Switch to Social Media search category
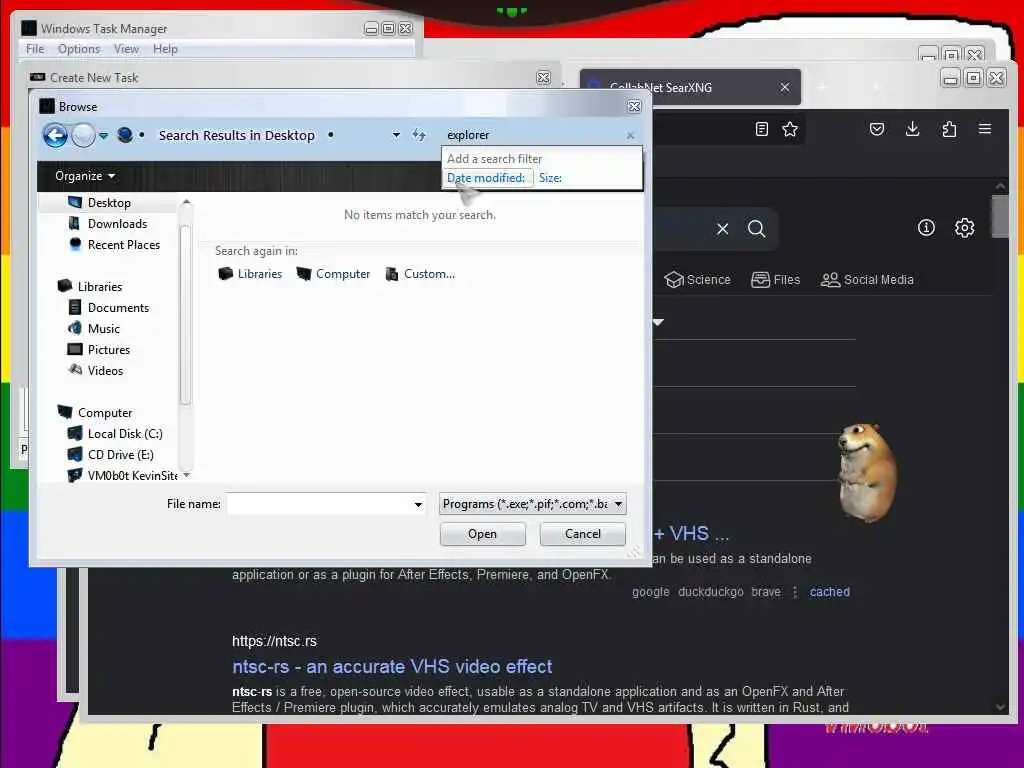 pyautogui.click(x=867, y=280)
